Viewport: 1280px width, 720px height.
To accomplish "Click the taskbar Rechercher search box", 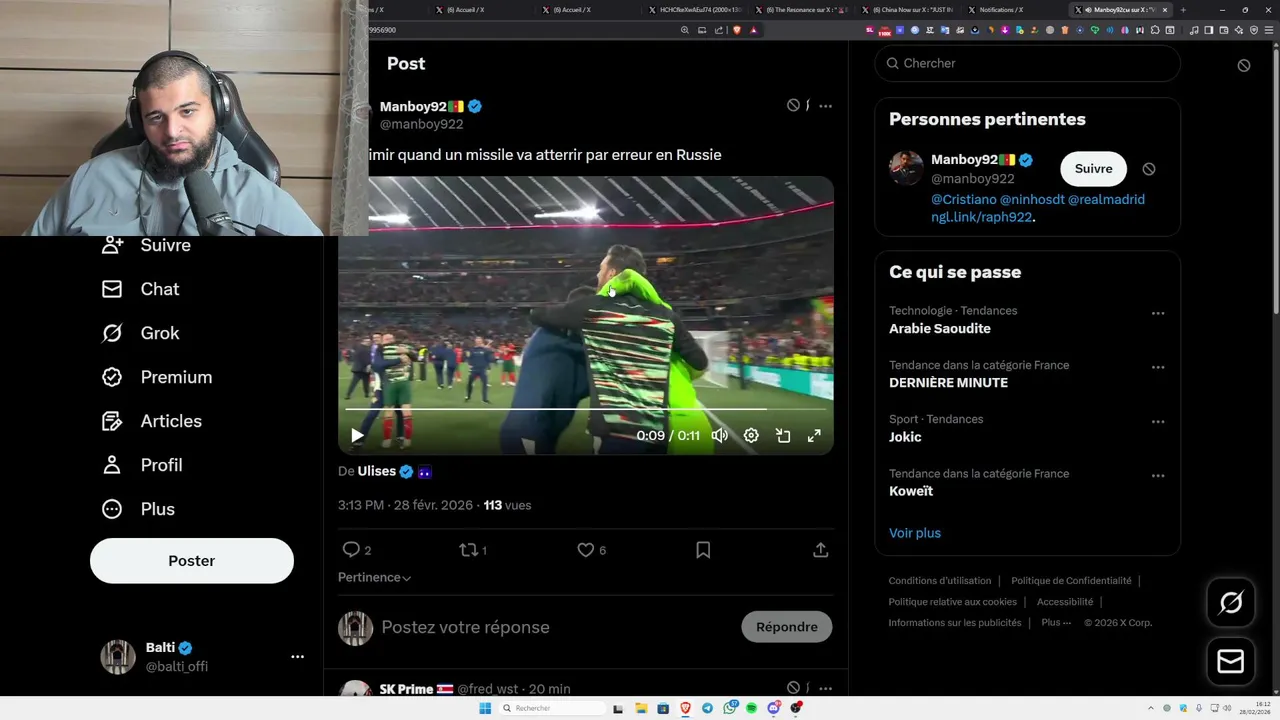I will coord(553,708).
